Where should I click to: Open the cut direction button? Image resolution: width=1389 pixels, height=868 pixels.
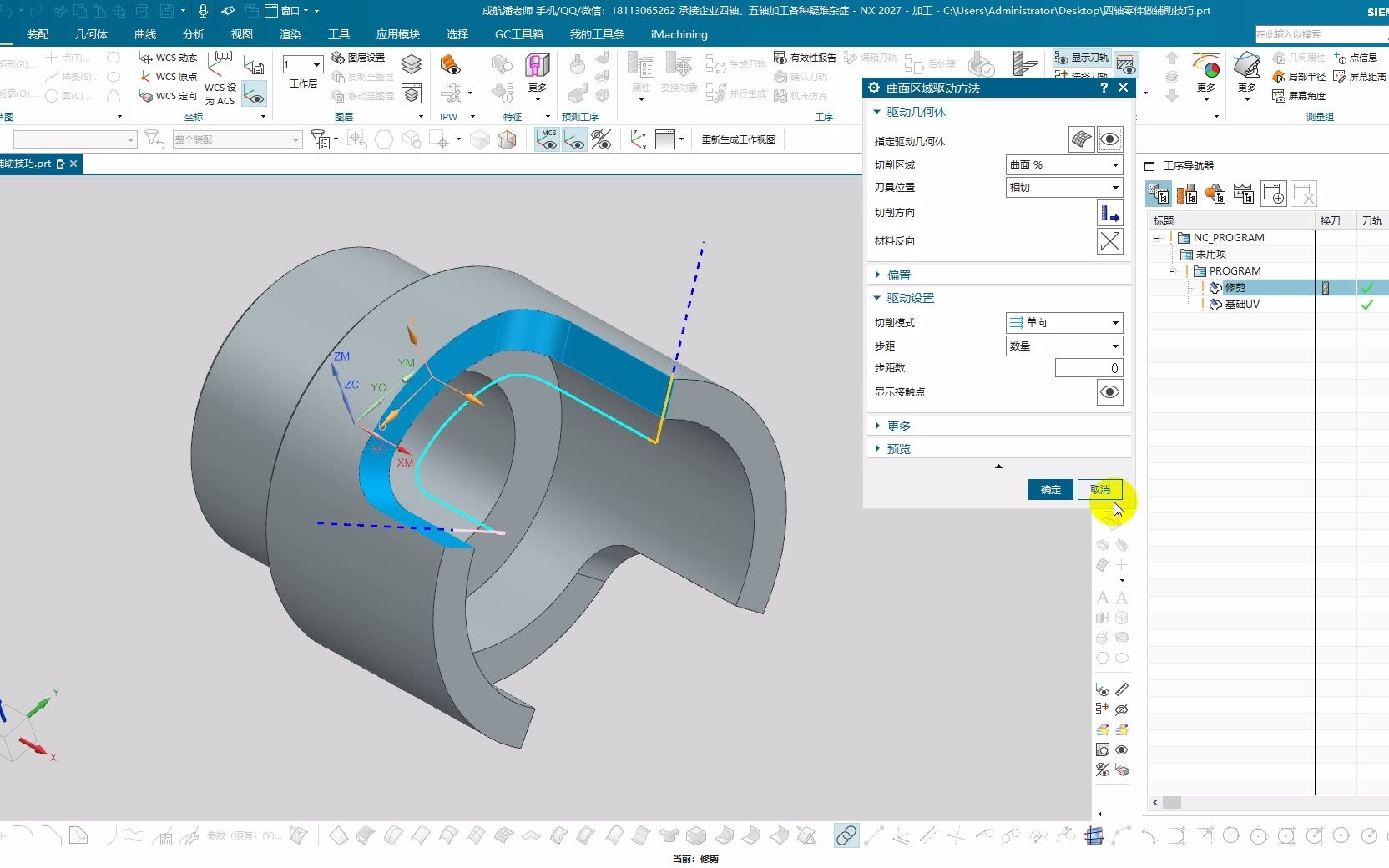[1109, 213]
